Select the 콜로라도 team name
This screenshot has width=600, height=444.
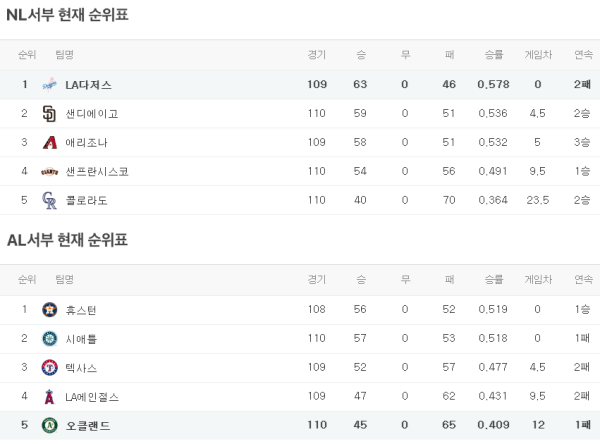(x=86, y=201)
